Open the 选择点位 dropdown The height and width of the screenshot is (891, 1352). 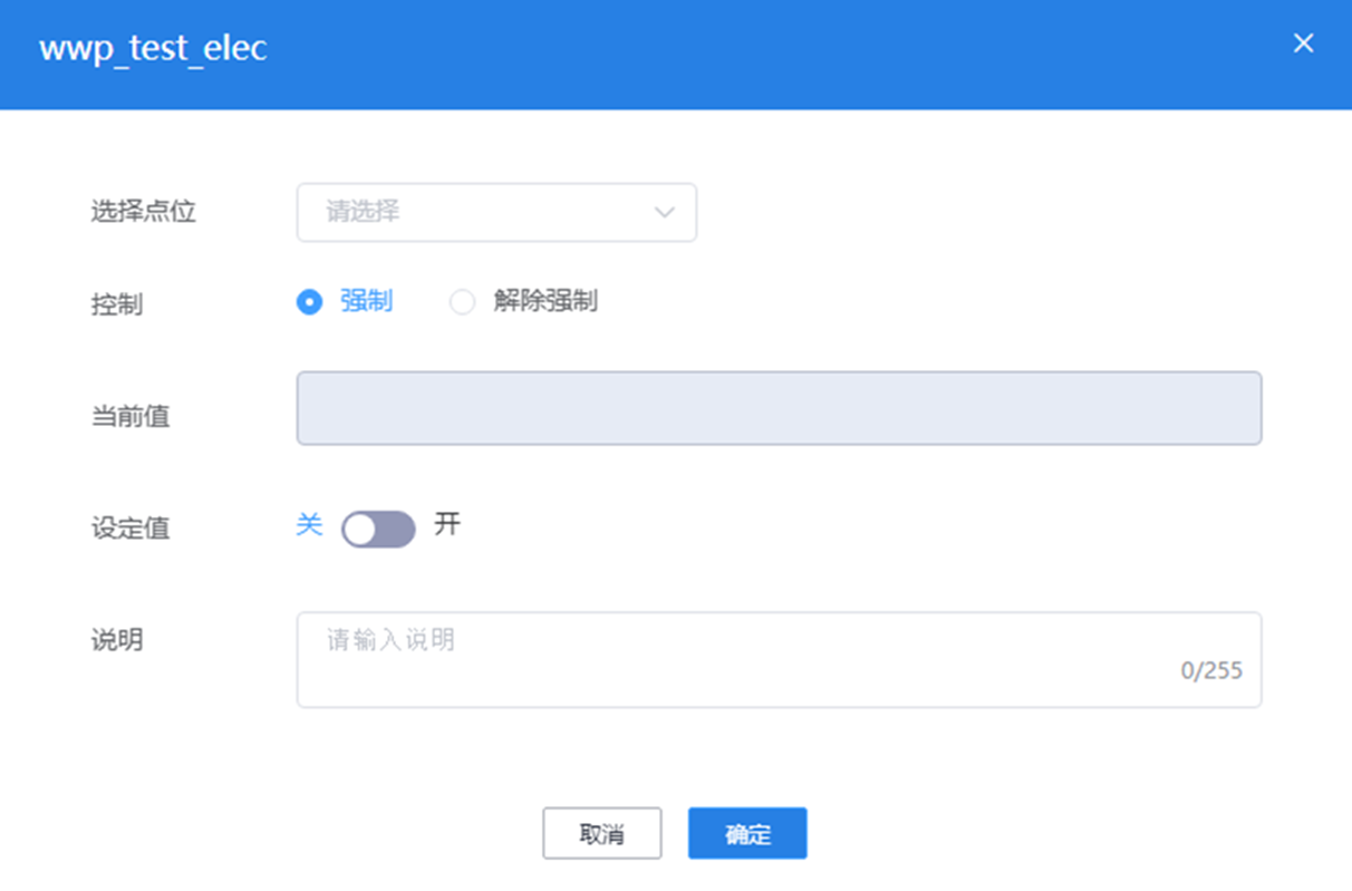point(496,212)
